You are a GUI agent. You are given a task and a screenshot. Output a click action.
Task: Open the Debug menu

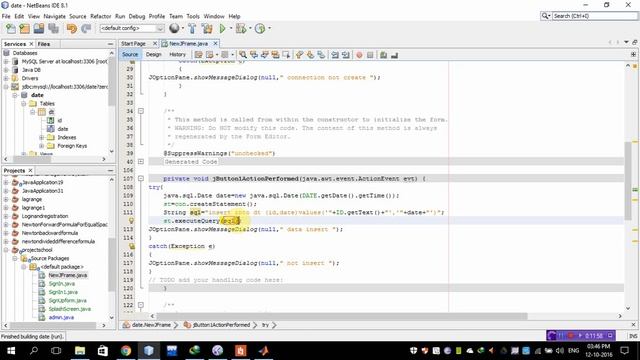click(137, 16)
